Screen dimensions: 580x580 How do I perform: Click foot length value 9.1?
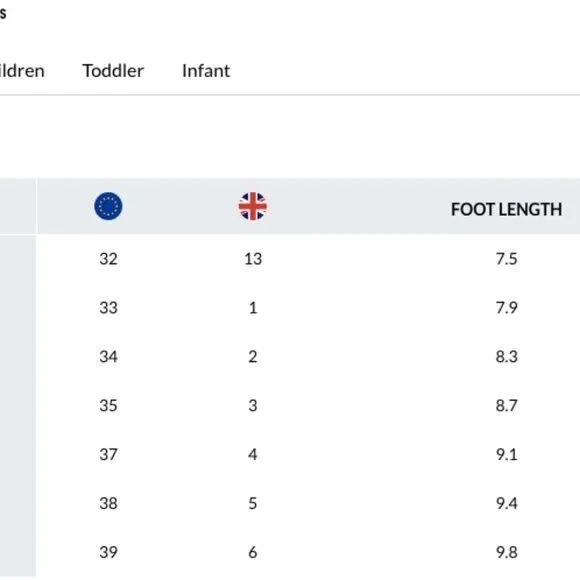[x=506, y=454]
